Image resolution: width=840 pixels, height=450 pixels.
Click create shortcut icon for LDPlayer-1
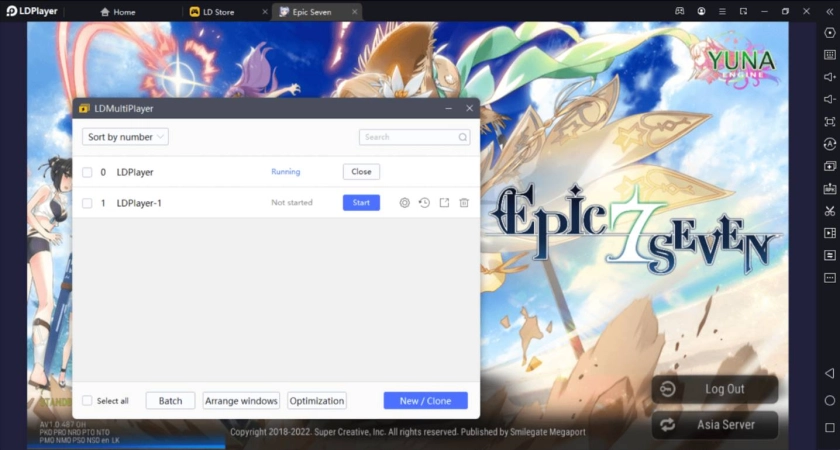pyautogui.click(x=444, y=202)
